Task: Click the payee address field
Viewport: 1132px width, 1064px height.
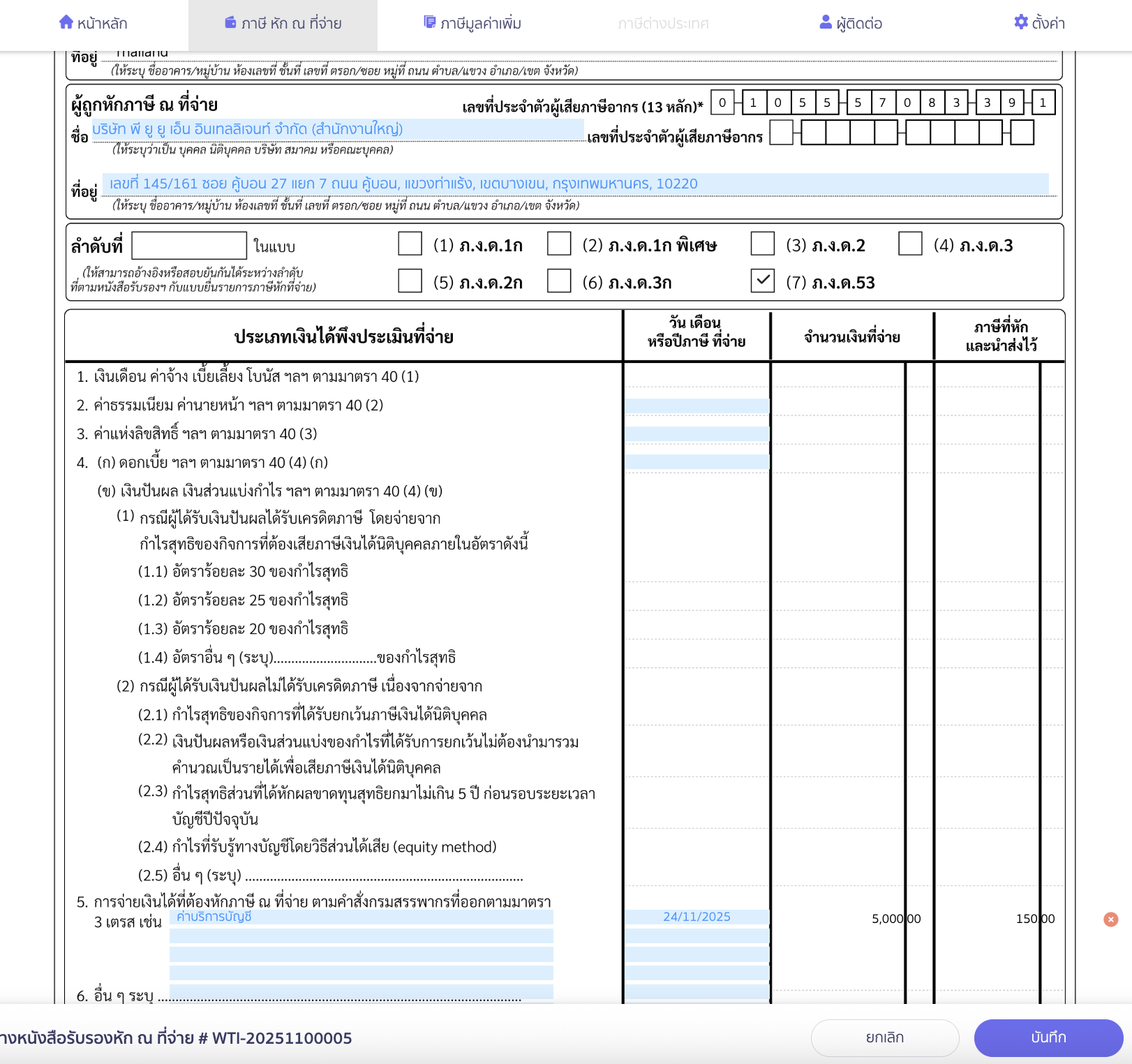Action: coord(575,184)
